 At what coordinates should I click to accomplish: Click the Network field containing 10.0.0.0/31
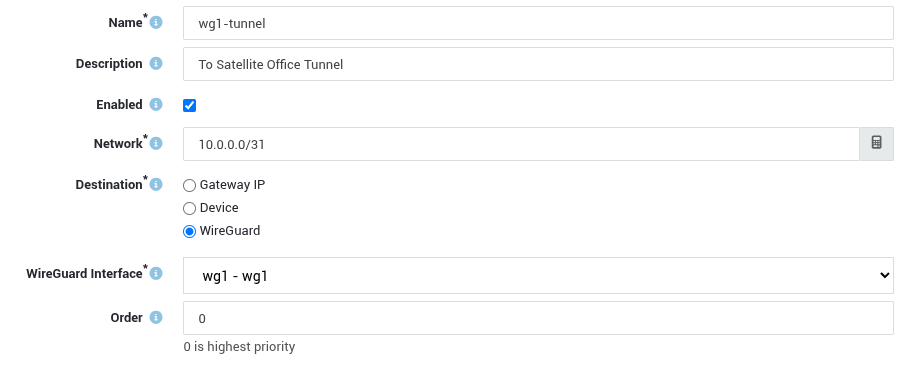521,144
